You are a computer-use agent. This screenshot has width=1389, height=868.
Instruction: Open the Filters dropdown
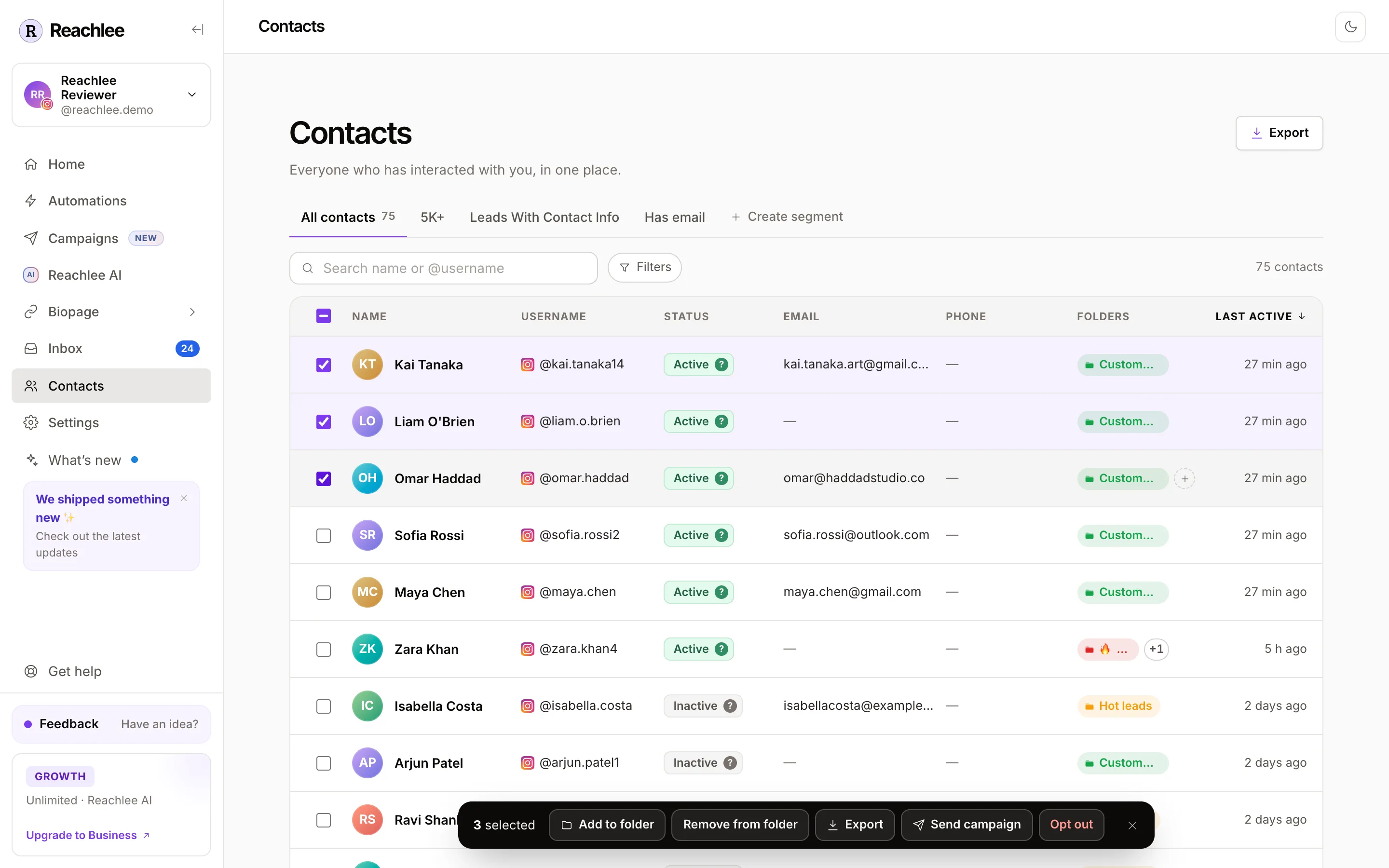coord(644,268)
